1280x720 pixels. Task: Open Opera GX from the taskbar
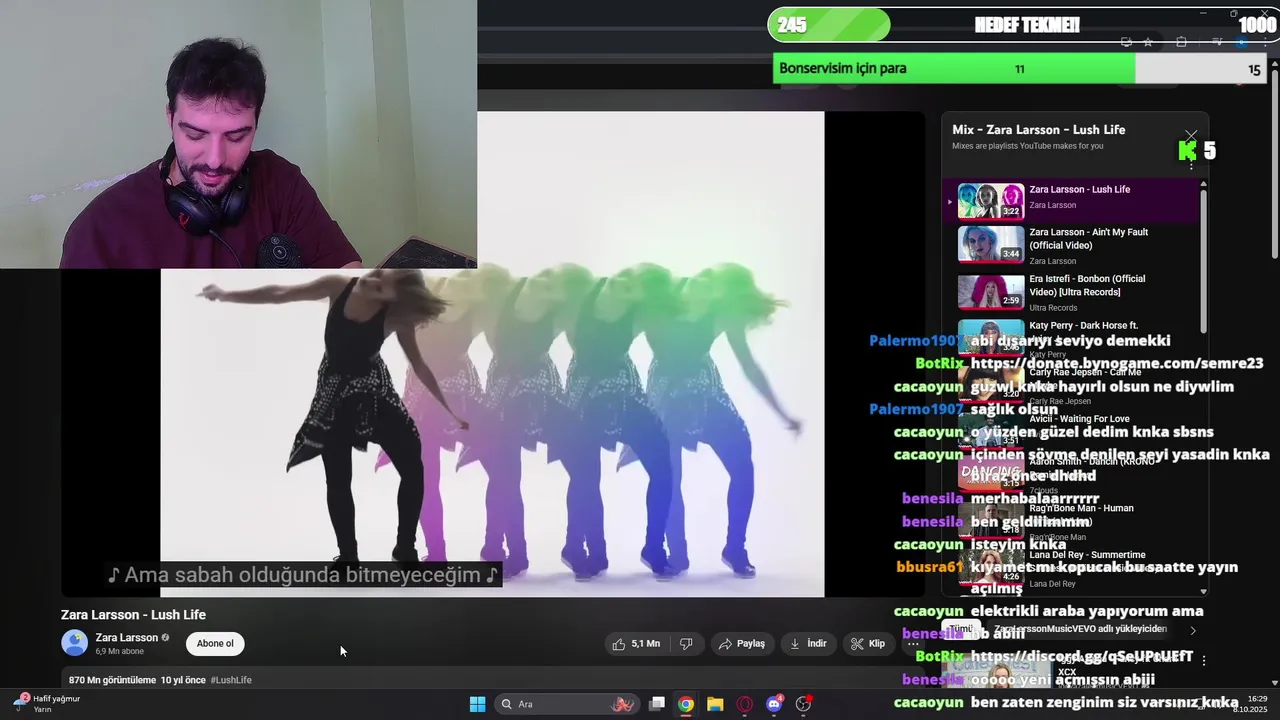[744, 704]
